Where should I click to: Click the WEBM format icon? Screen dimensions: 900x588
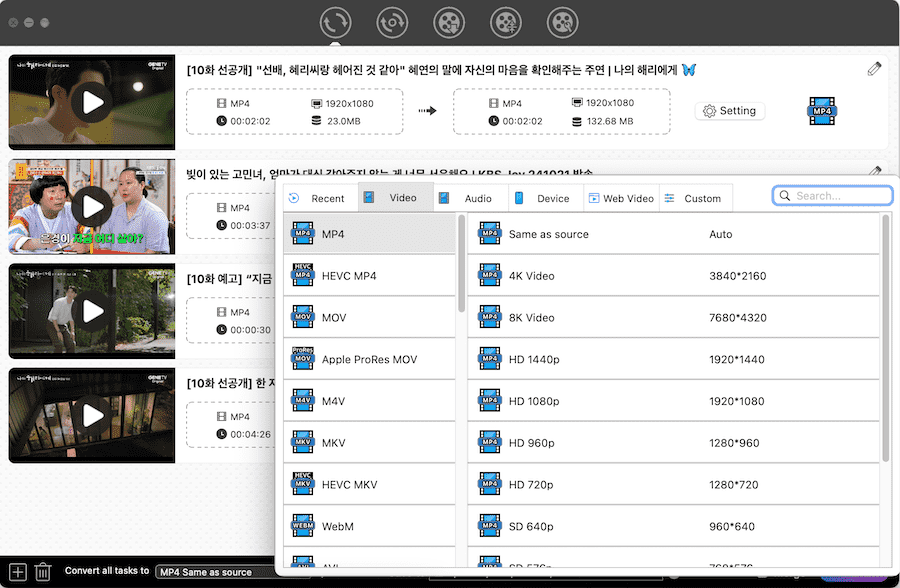pyautogui.click(x=303, y=525)
